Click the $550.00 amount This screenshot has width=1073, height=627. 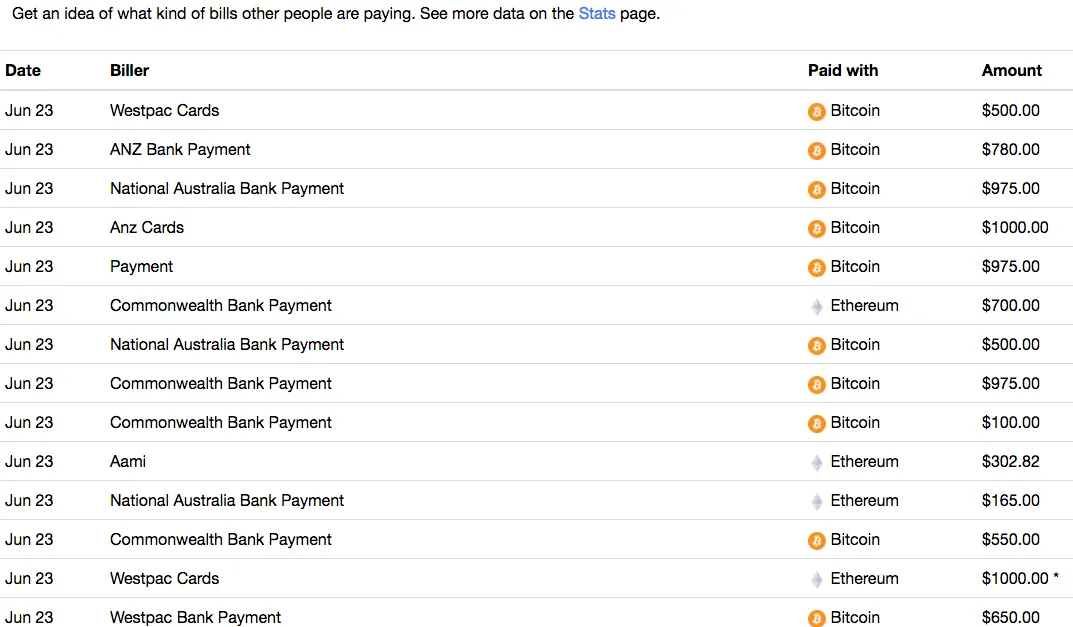tap(1010, 539)
